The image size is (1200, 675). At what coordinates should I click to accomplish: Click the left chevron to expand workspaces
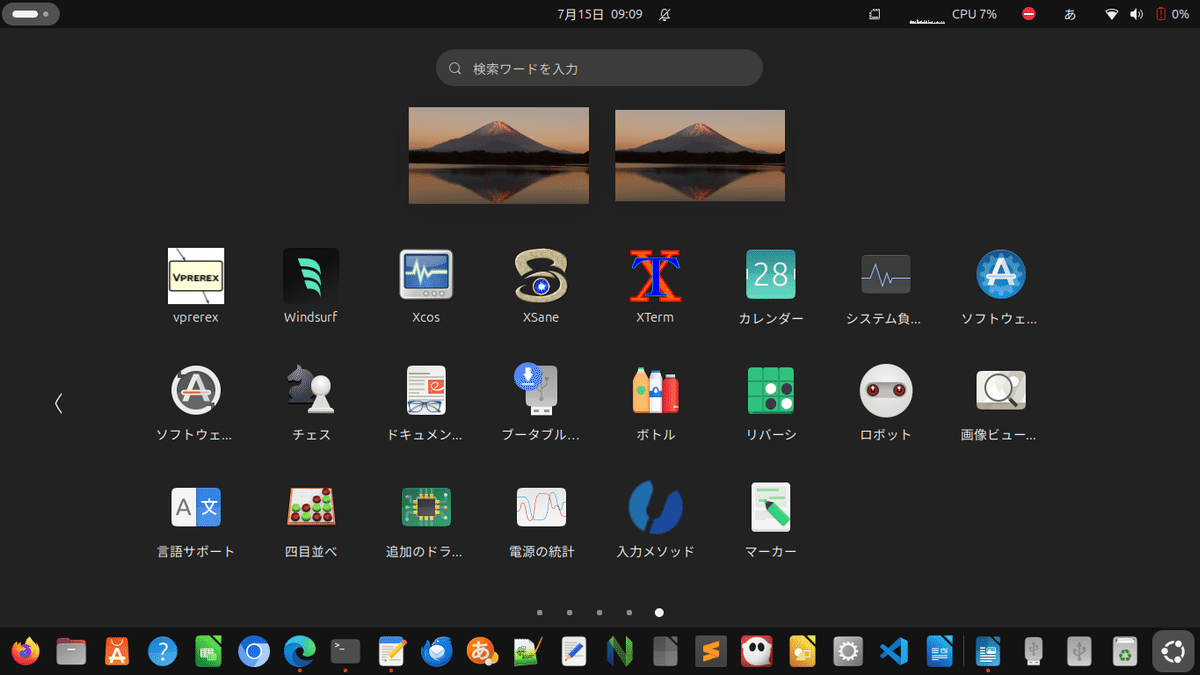click(x=58, y=403)
